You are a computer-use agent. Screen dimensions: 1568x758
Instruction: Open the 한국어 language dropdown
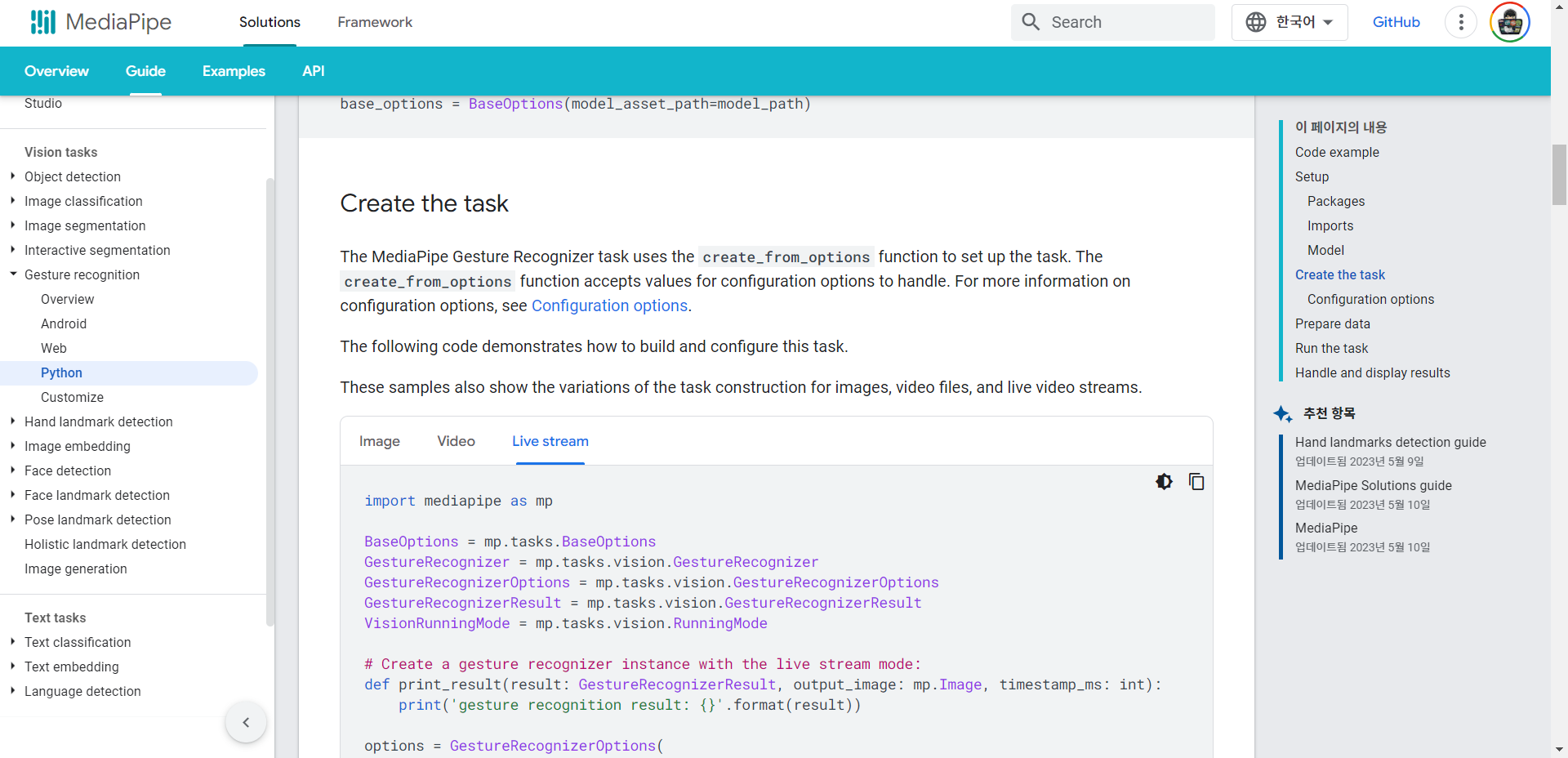point(1290,22)
